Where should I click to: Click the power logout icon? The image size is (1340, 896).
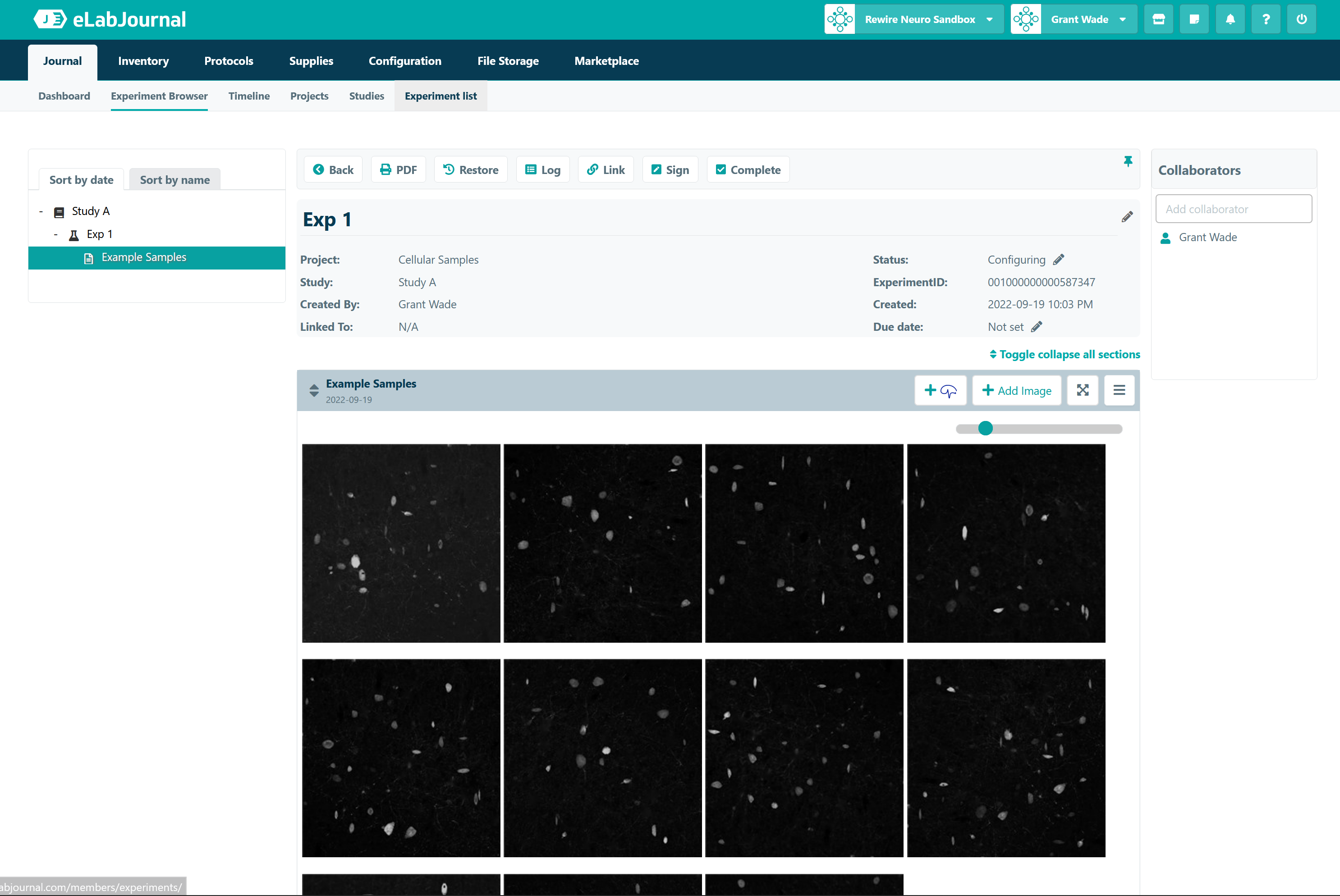click(1302, 19)
